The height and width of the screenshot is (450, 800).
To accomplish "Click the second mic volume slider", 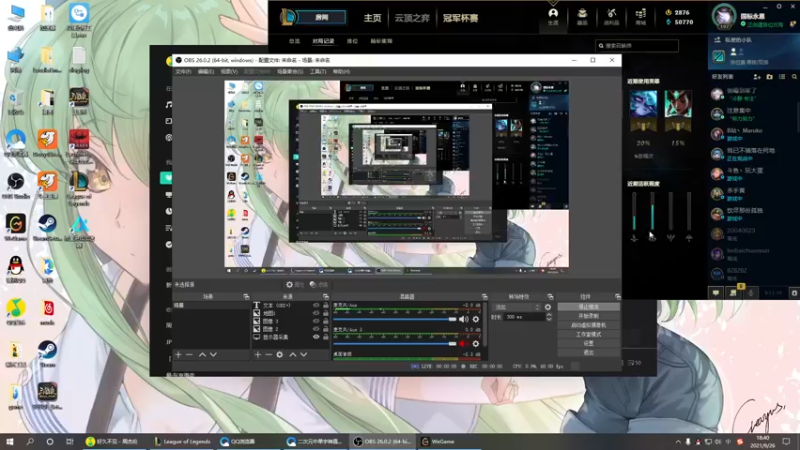I will point(395,344).
